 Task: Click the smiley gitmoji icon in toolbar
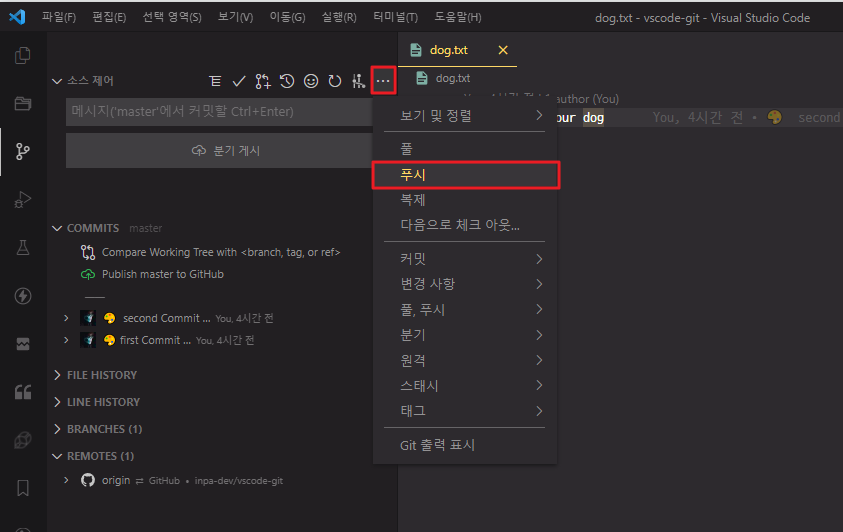point(311,81)
